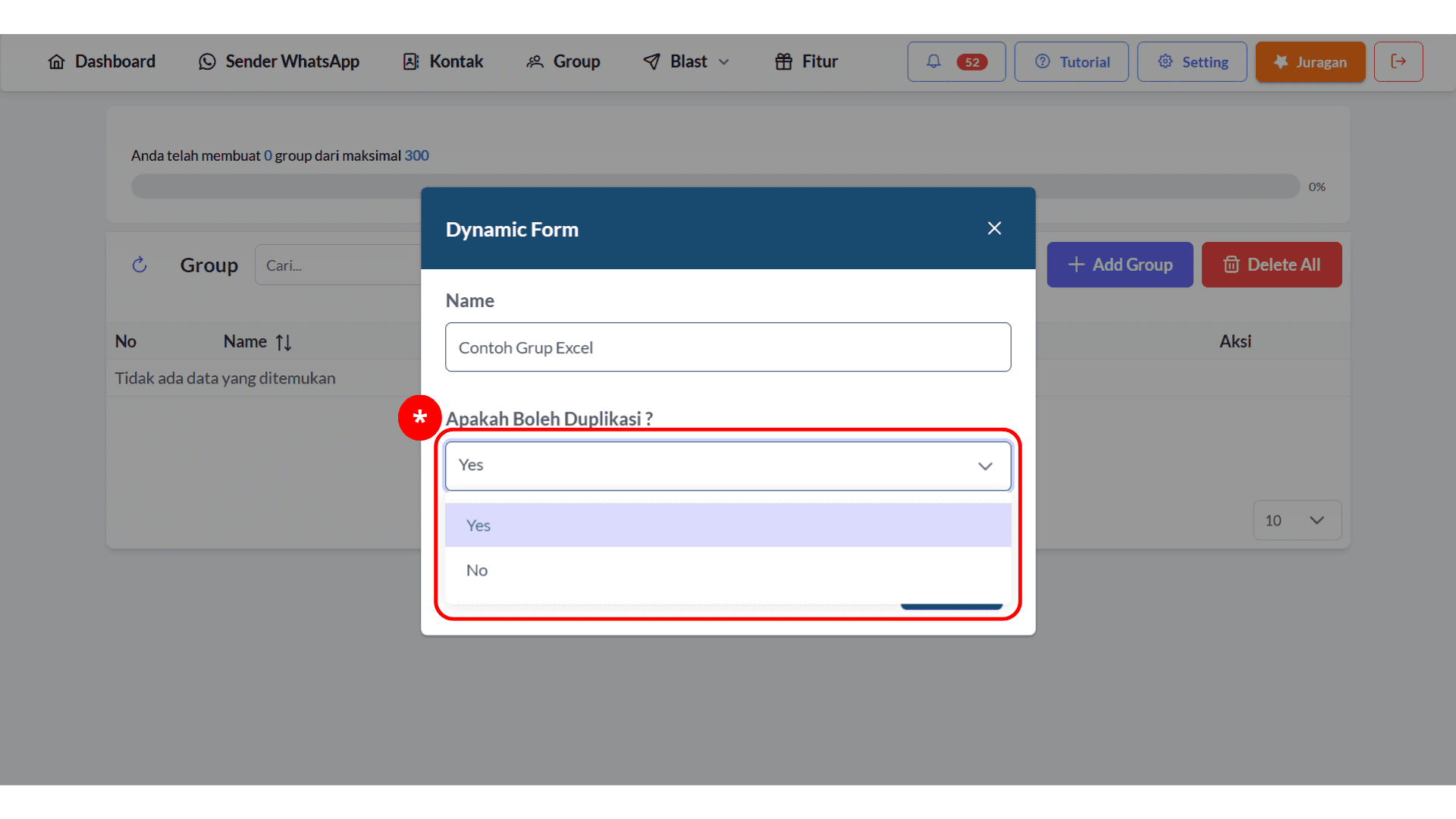The width and height of the screenshot is (1456, 819).
Task: Click the WhatsApp logo beside Sender WhatsApp
Action: tap(207, 61)
